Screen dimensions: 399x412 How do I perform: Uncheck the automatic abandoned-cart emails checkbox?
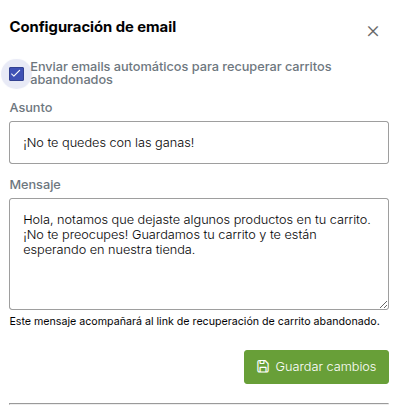(16, 74)
